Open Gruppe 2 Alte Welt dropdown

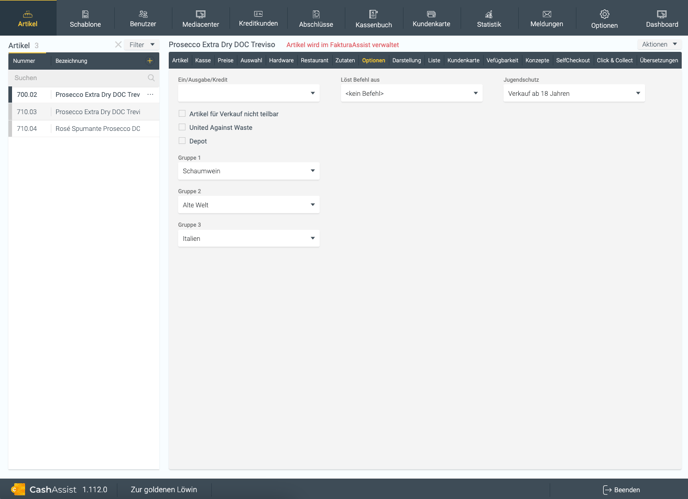coord(249,205)
